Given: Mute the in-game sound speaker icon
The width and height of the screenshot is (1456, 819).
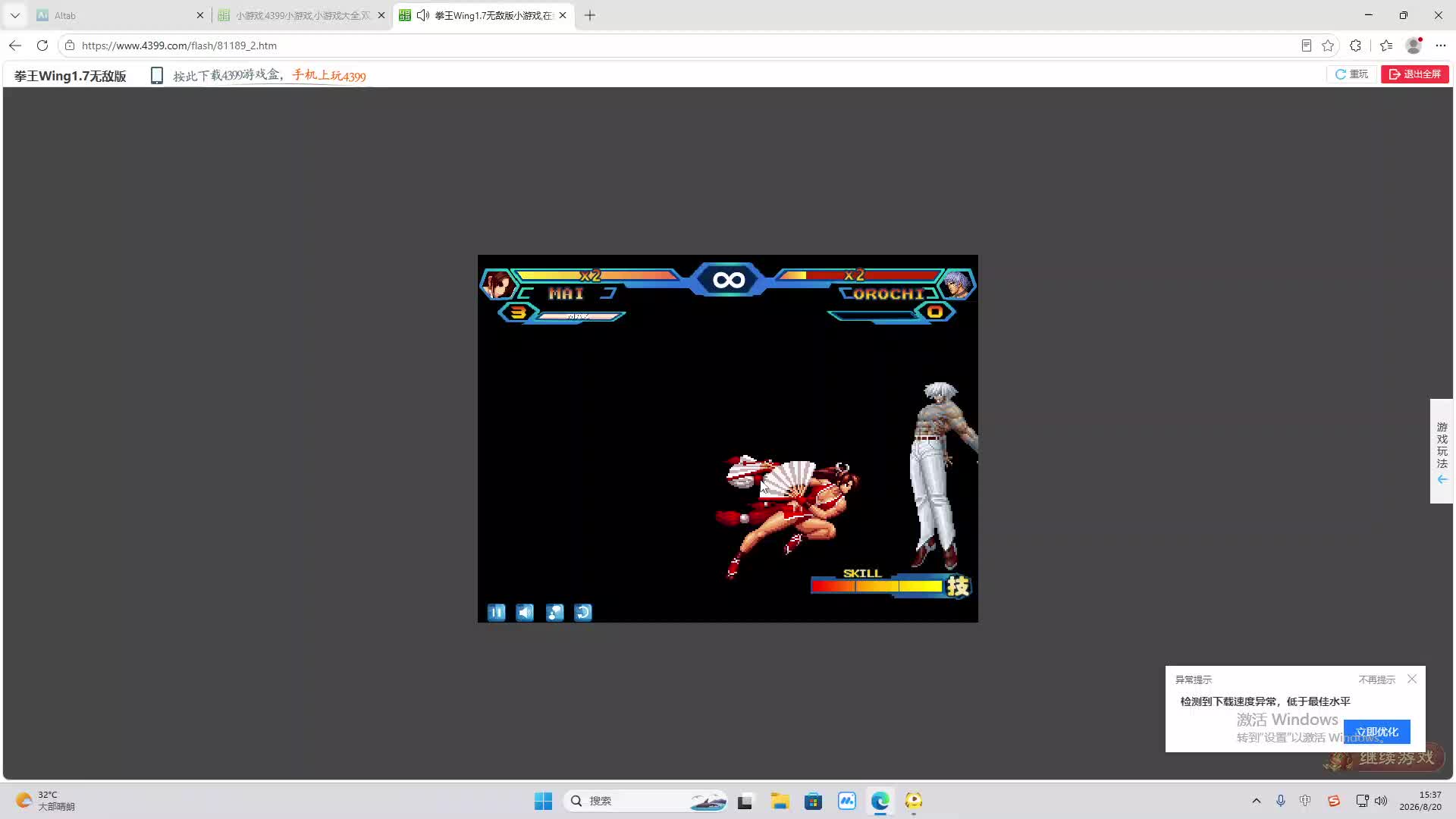Looking at the screenshot, I should (525, 612).
